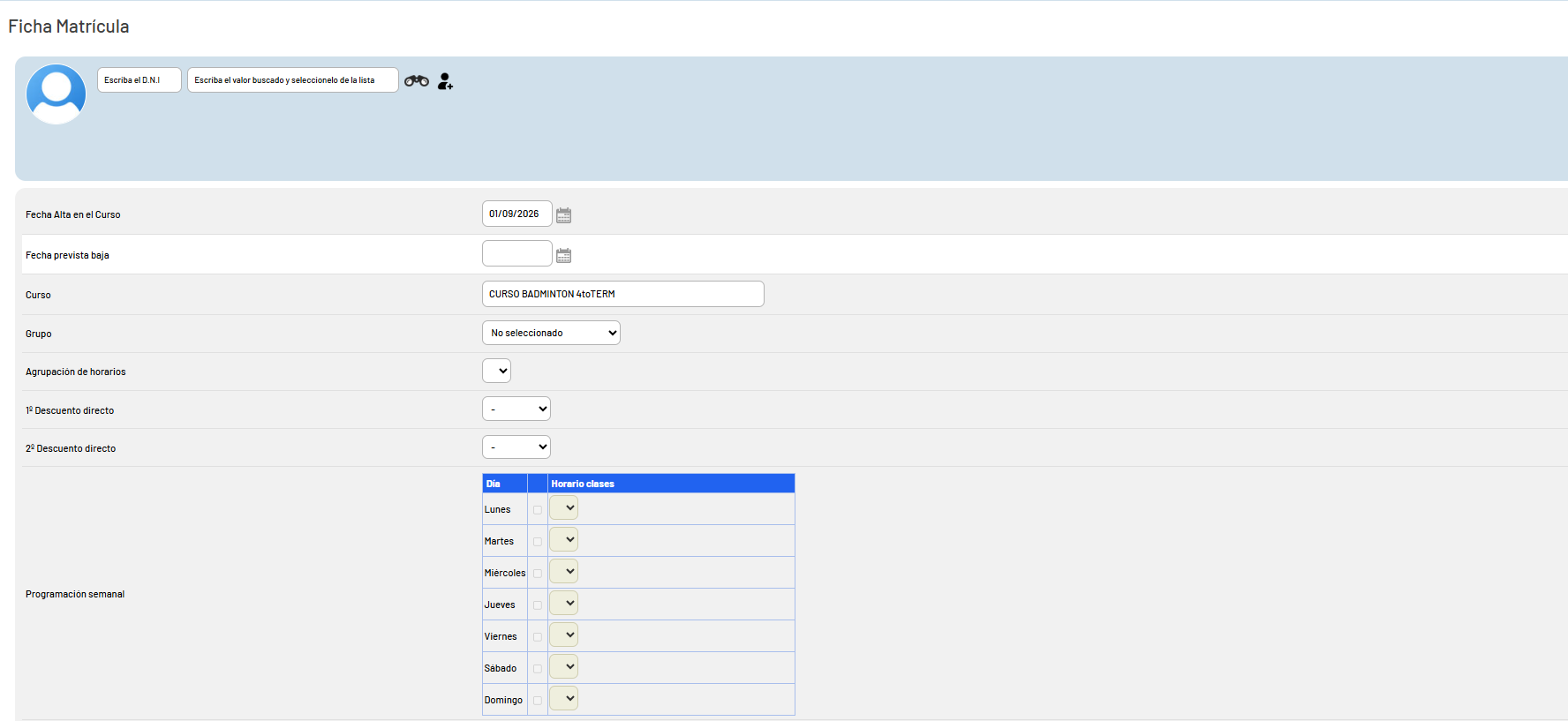Click the search value name field

click(293, 80)
